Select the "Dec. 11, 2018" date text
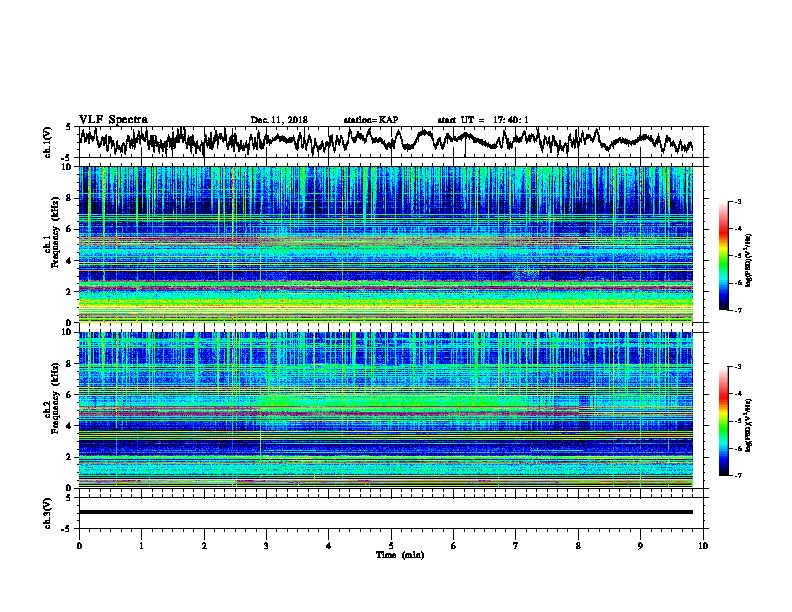The height and width of the screenshot is (612, 792). click(x=279, y=120)
